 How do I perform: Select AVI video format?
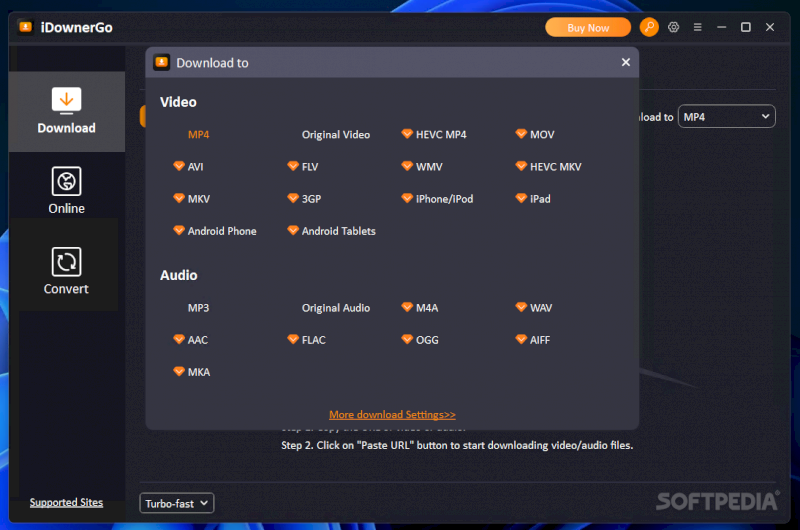[x=195, y=167]
